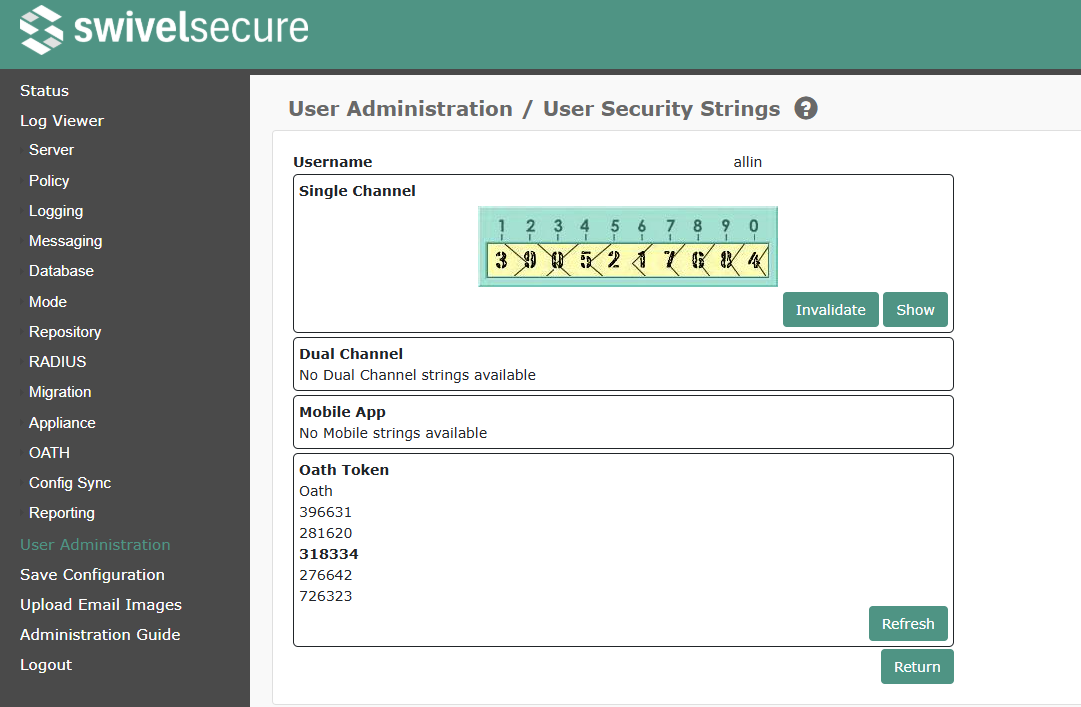Open Appliance settings
The width and height of the screenshot is (1081, 707).
[x=62, y=422]
